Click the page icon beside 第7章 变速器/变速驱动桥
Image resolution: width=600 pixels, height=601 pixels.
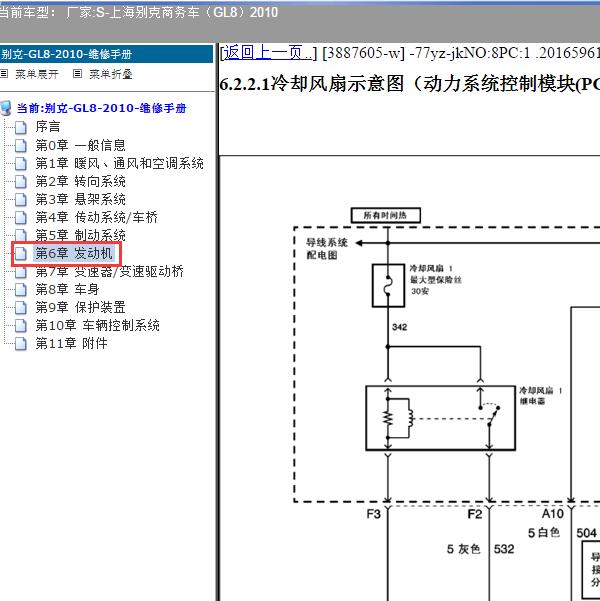point(21,271)
